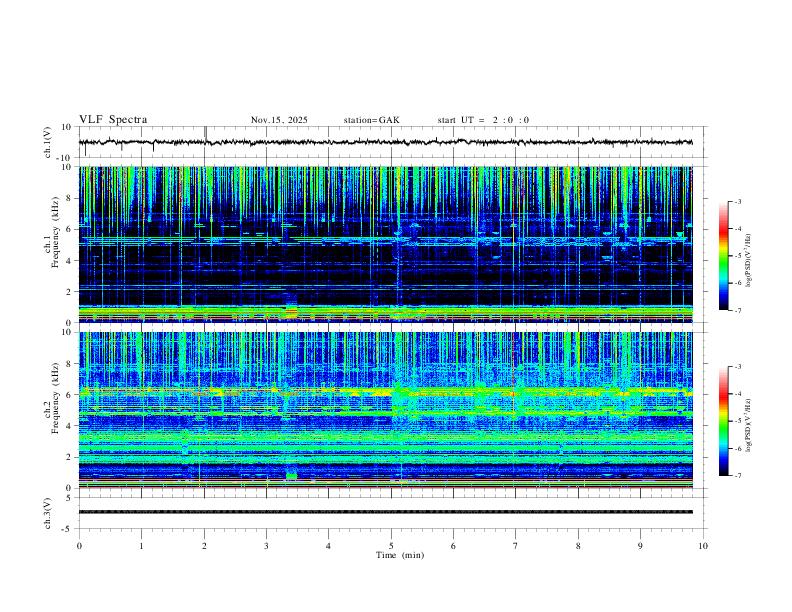Click the 4 kHz tick on ch.1 frequency axis
Viewport: 792px width, 612px height.
[70, 261]
